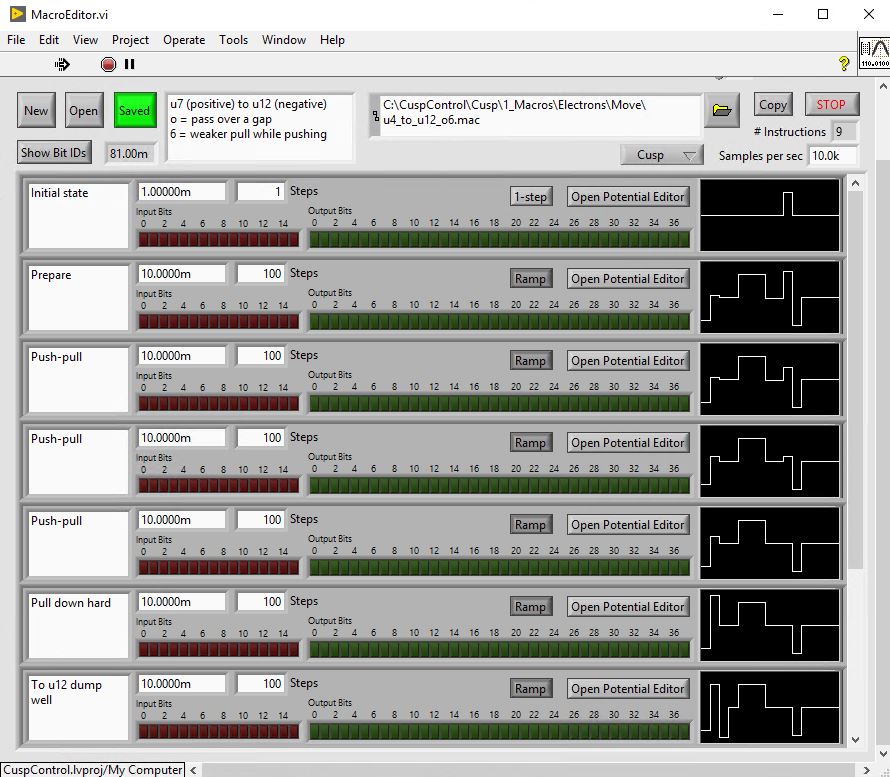Change the 1-step mode of Initial state row
The height and width of the screenshot is (777, 890).
tap(530, 197)
